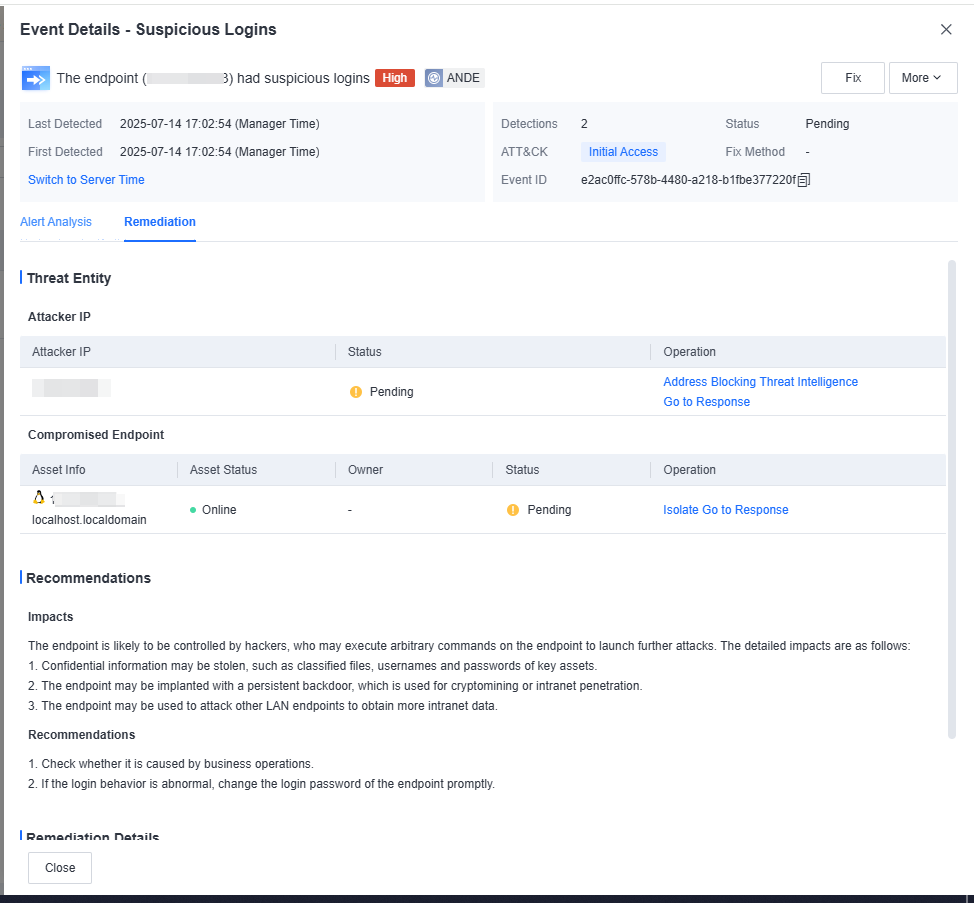This screenshot has height=903, width=974.
Task: Click the Initial Access ATT&CK tag
Action: click(623, 152)
